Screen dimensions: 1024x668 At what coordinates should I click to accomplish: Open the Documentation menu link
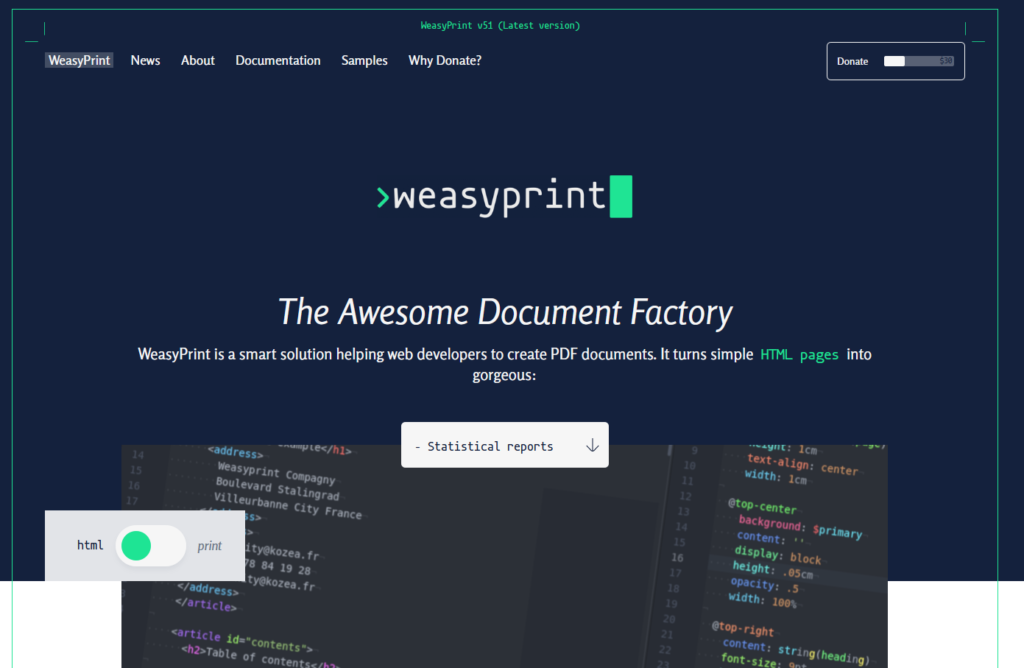coord(278,60)
